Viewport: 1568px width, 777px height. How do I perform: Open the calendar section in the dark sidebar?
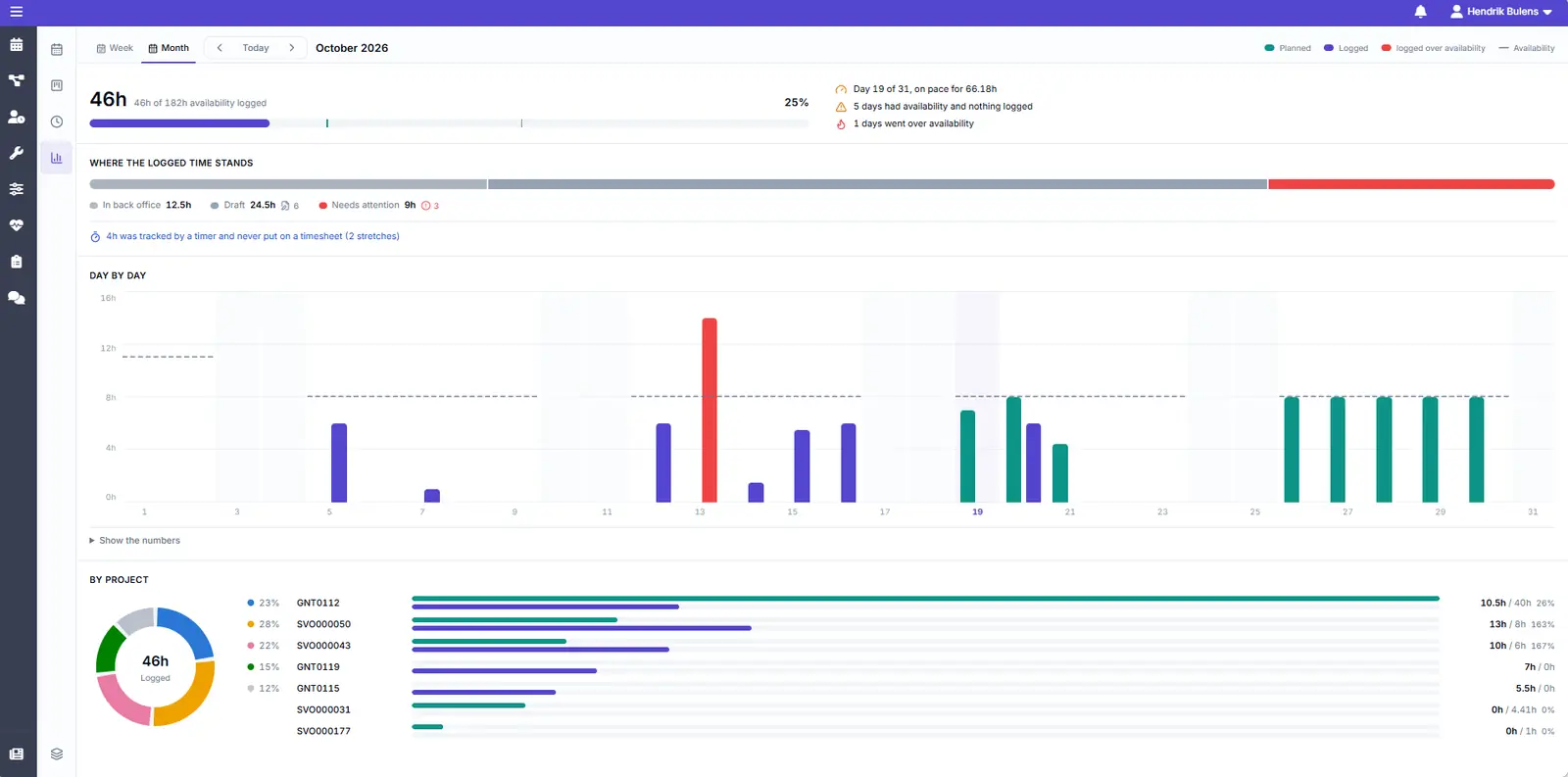(x=17, y=45)
